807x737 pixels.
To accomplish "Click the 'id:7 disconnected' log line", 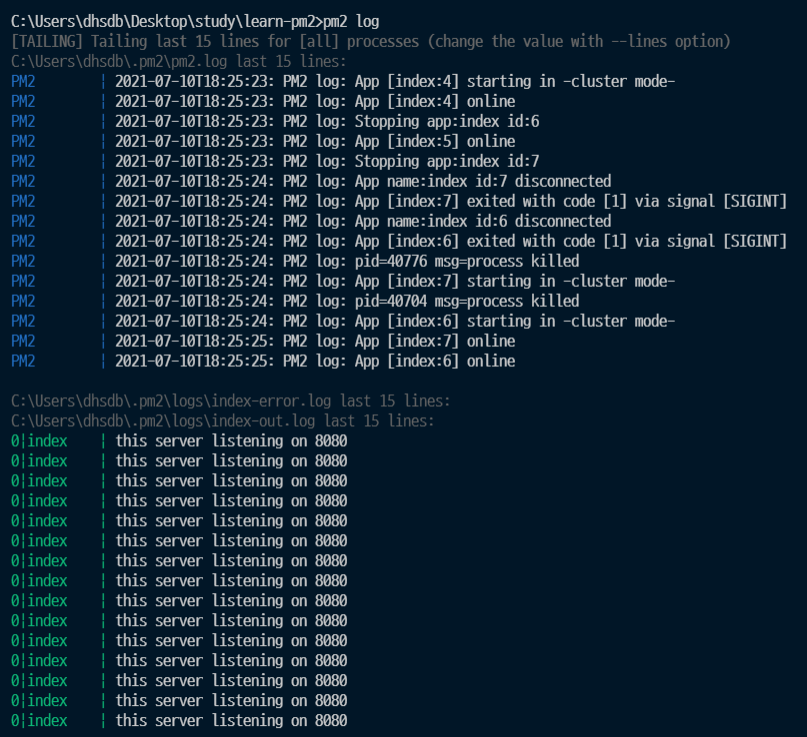I will pos(311,182).
